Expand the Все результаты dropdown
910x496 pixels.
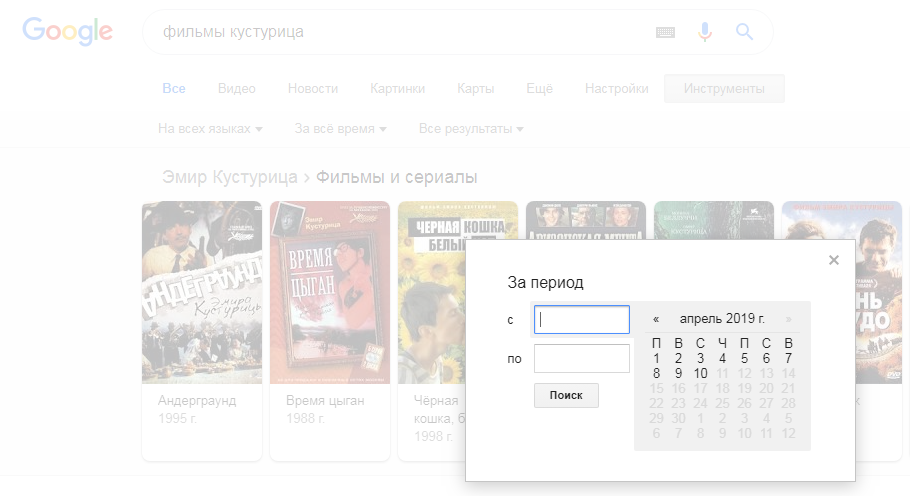tap(470, 129)
